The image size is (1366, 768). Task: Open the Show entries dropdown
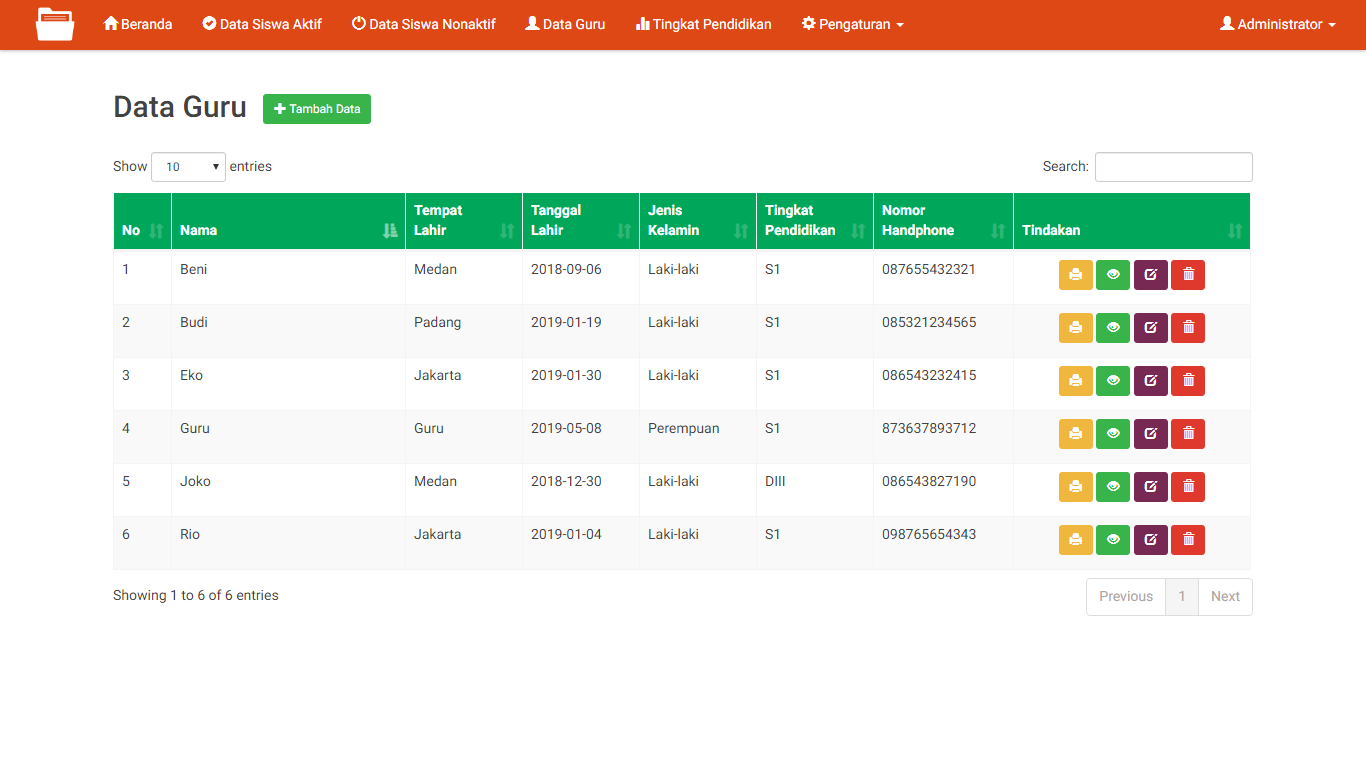[187, 166]
